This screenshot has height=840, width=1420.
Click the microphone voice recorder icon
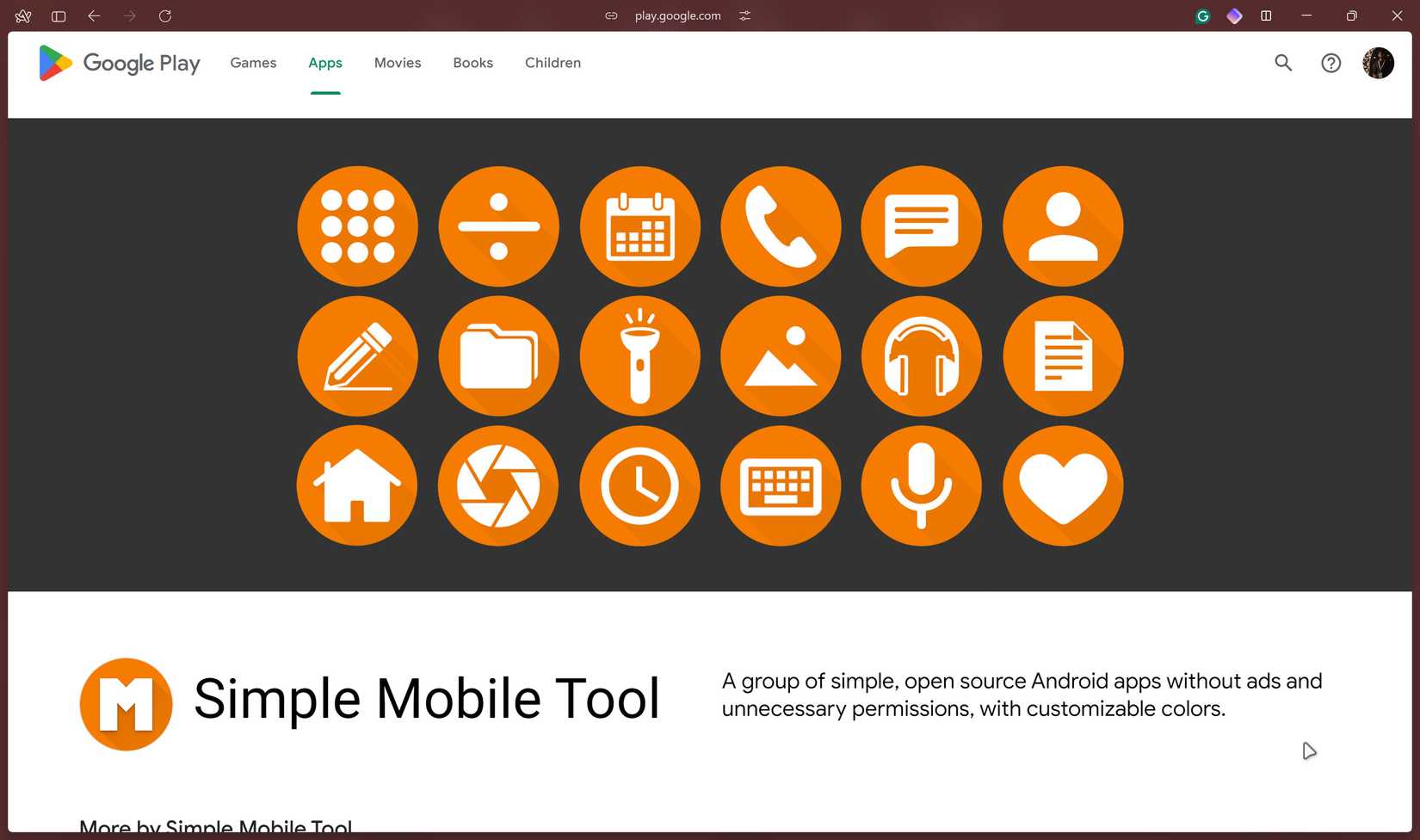pos(922,485)
